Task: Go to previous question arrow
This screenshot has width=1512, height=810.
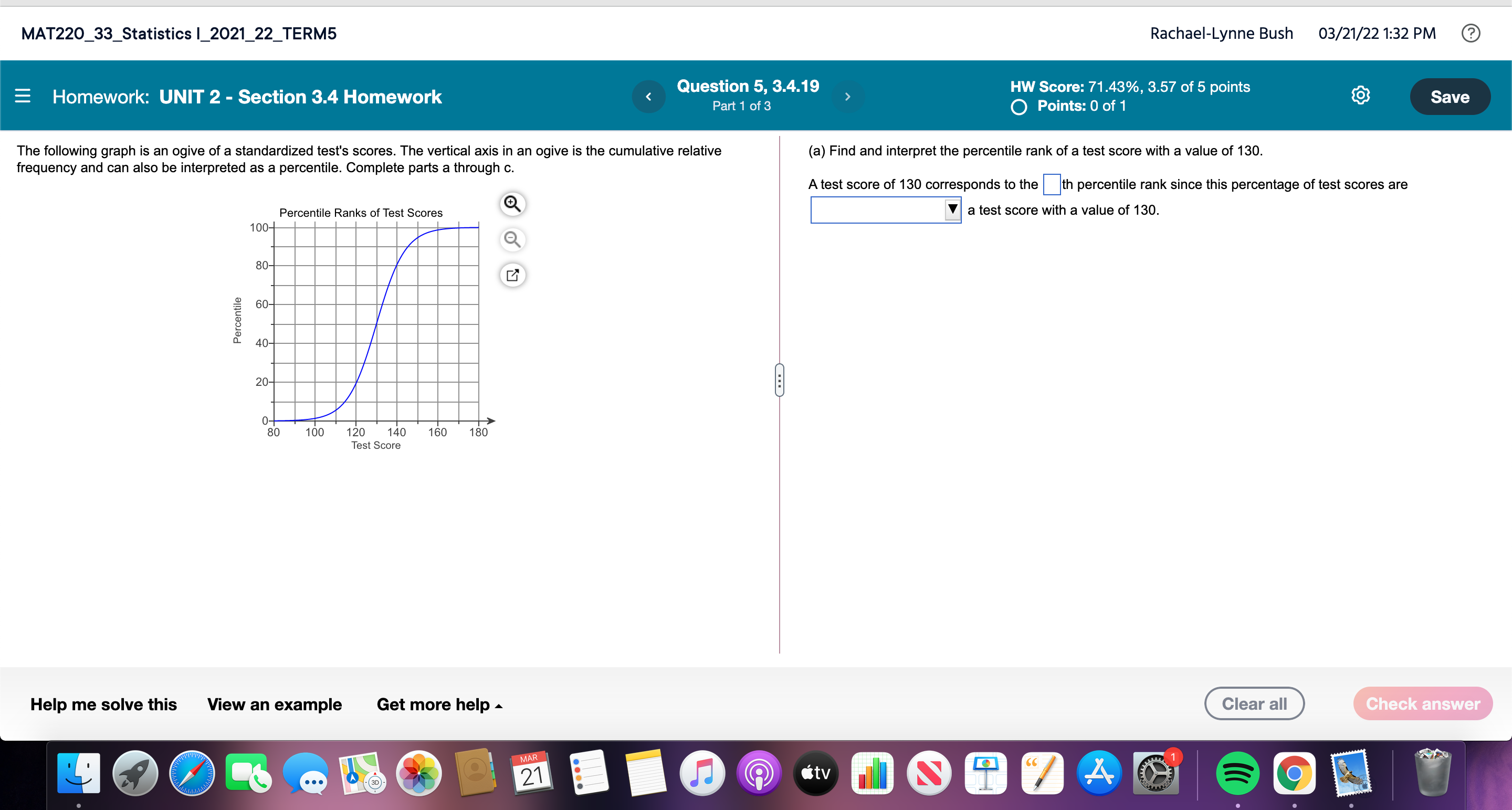Action: click(x=648, y=97)
